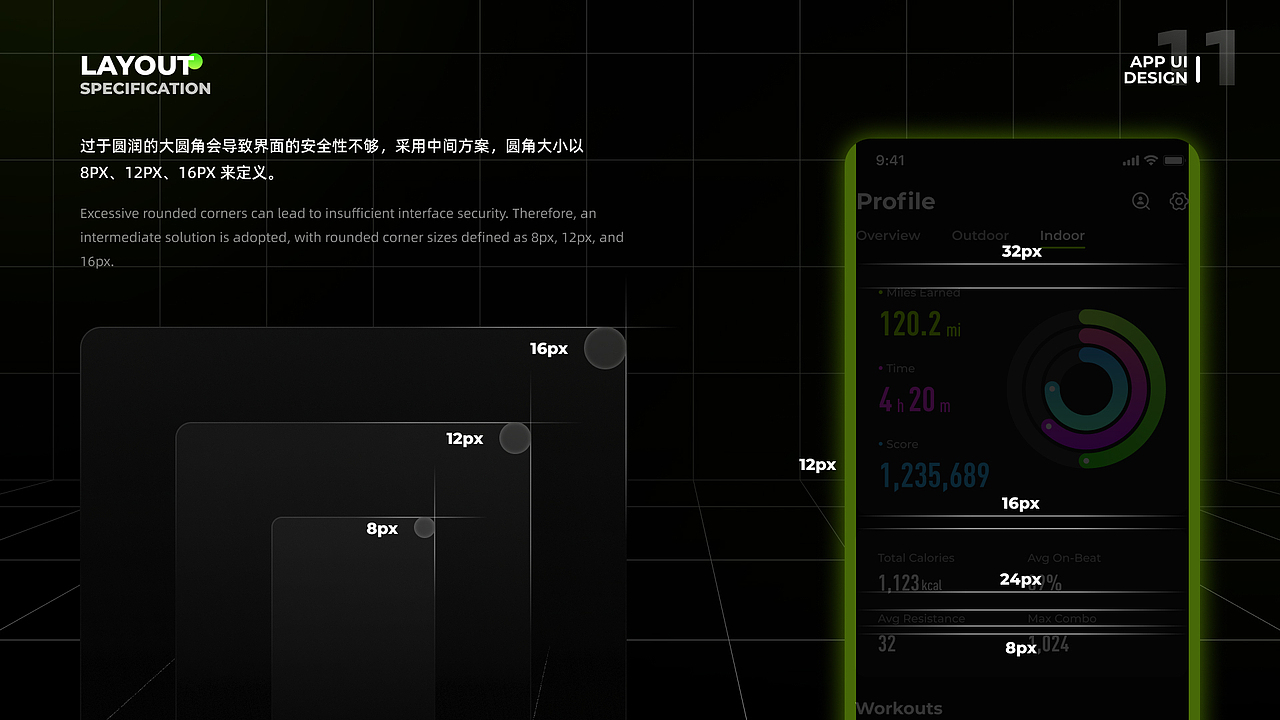1280x720 pixels.
Task: Click the SPECIFICATION subtitle
Action: tap(145, 88)
